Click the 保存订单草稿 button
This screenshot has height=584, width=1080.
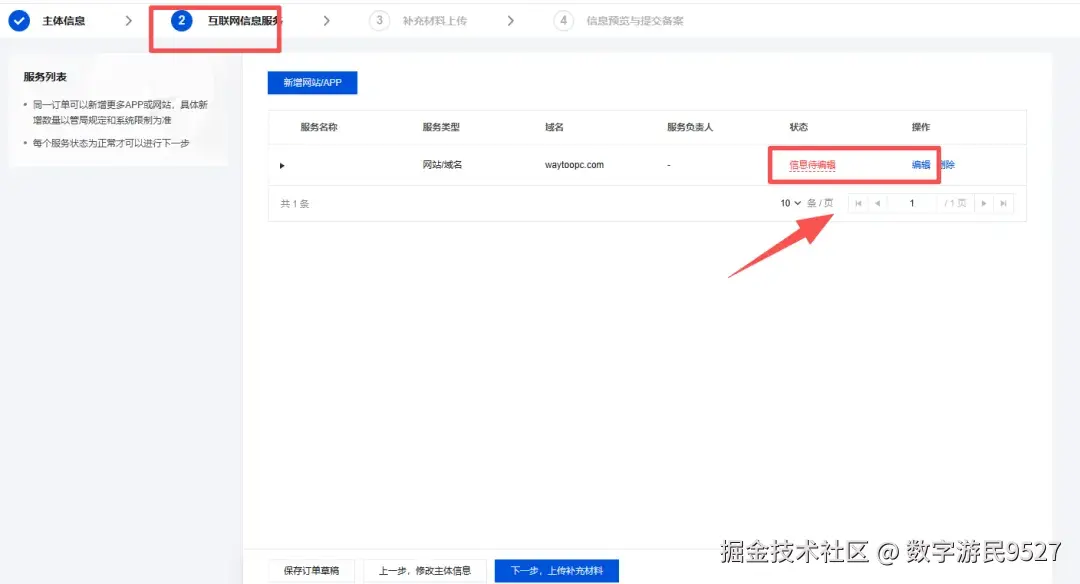pyautogui.click(x=309, y=569)
